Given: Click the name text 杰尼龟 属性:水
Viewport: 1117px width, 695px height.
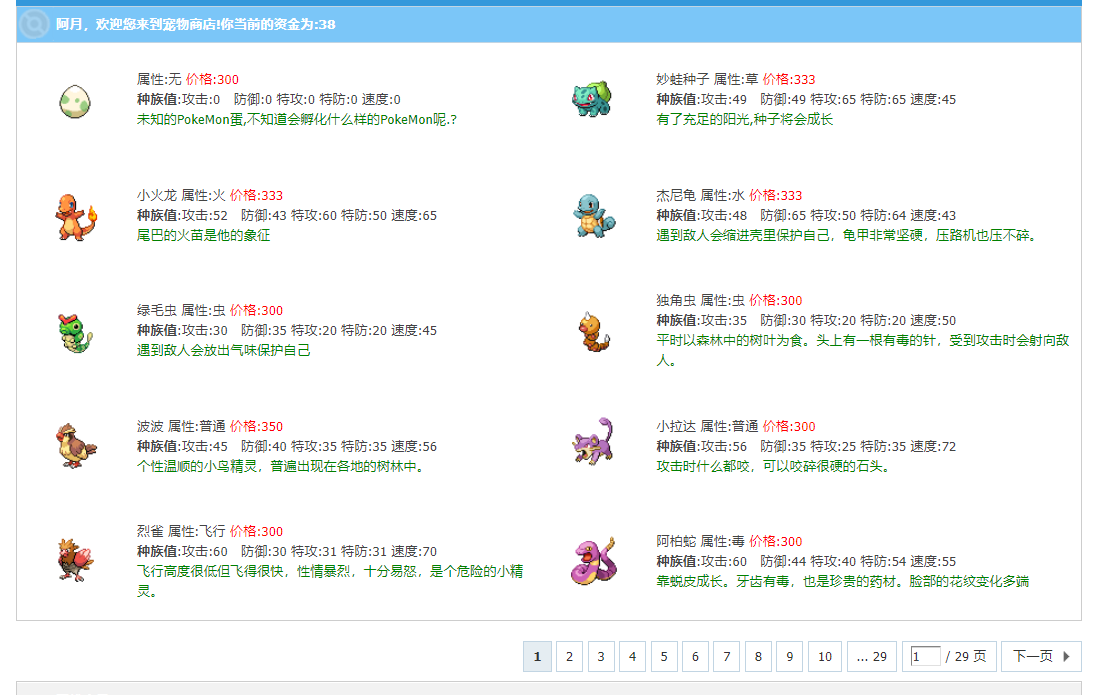Looking at the screenshot, I should pos(700,195).
